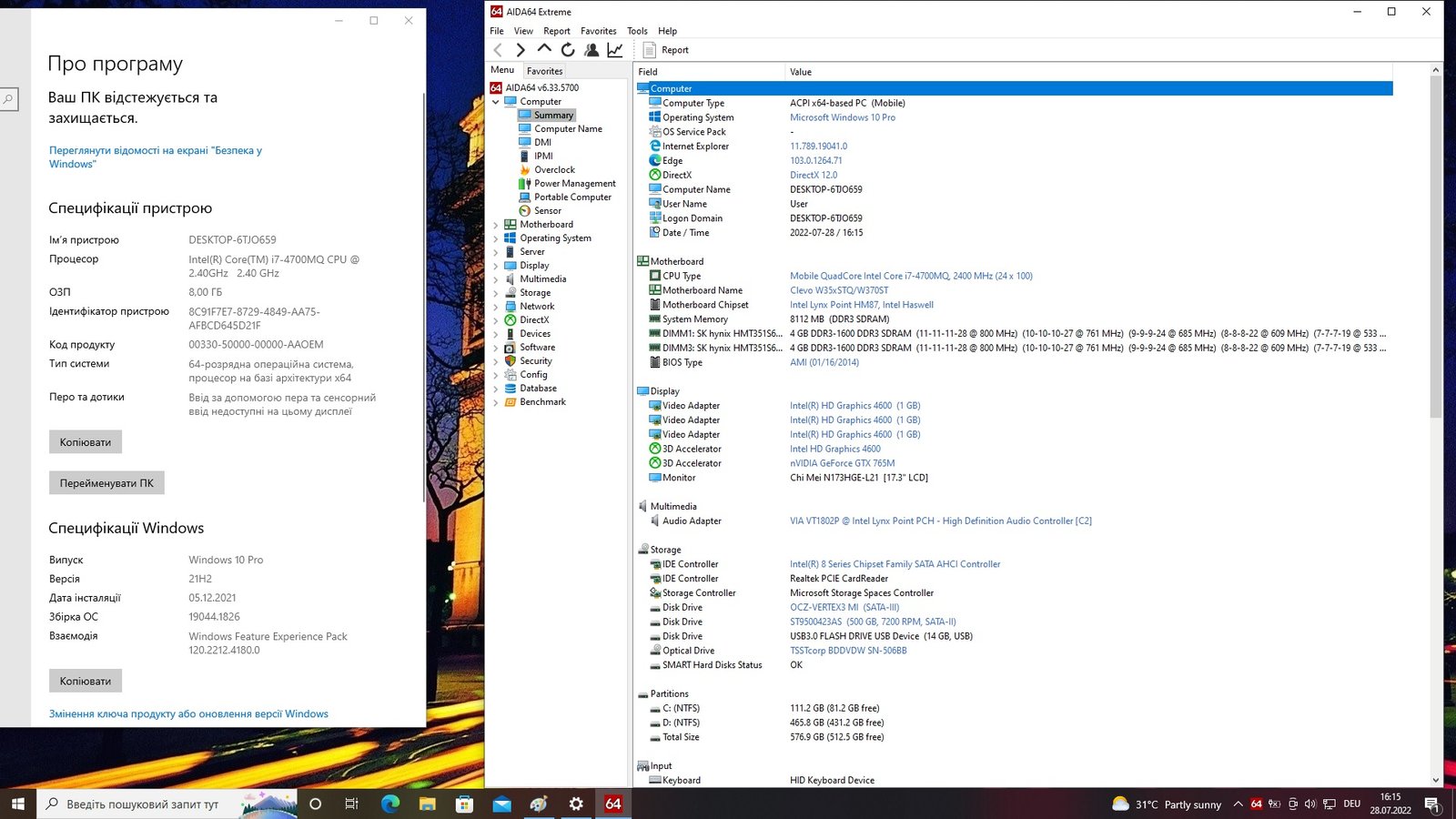
Task: Open the graph chart icon in toolbar
Action: (x=615, y=50)
